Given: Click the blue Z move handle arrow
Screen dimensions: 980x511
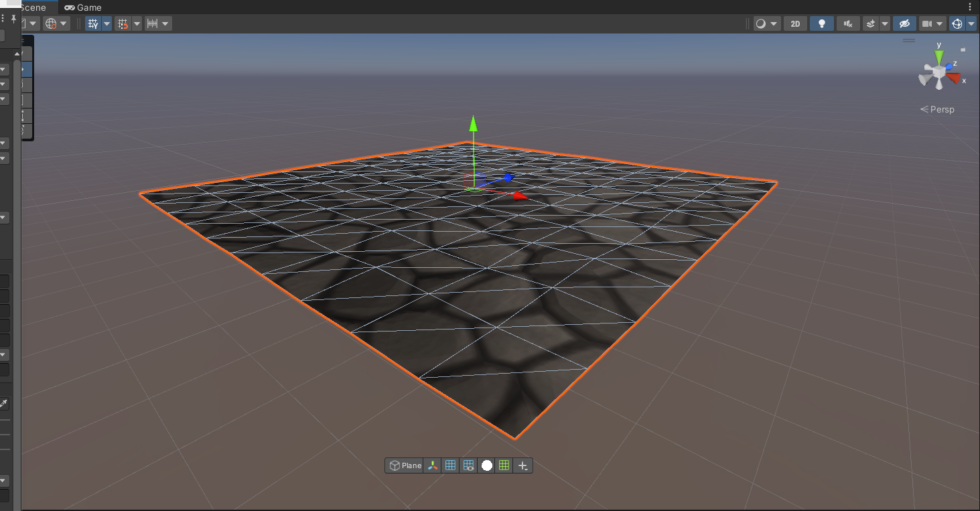Looking at the screenshot, I should tap(508, 178).
